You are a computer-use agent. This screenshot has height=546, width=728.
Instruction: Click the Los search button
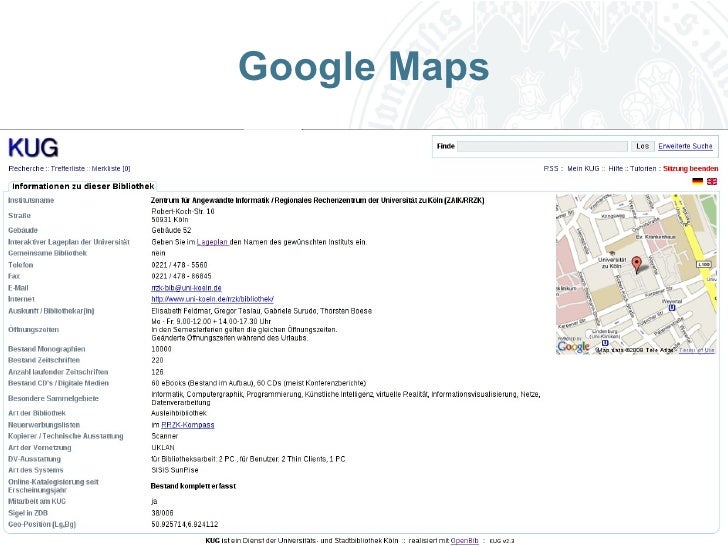coord(643,146)
